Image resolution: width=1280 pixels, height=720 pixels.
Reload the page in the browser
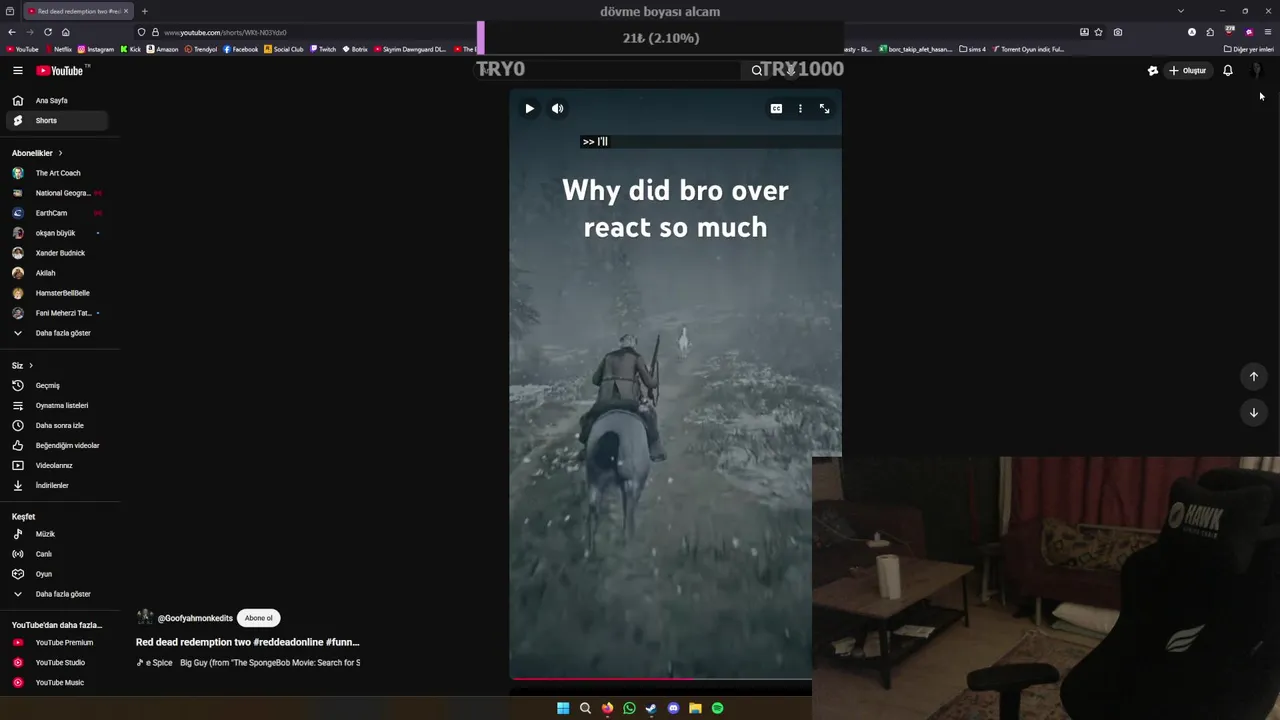[48, 32]
